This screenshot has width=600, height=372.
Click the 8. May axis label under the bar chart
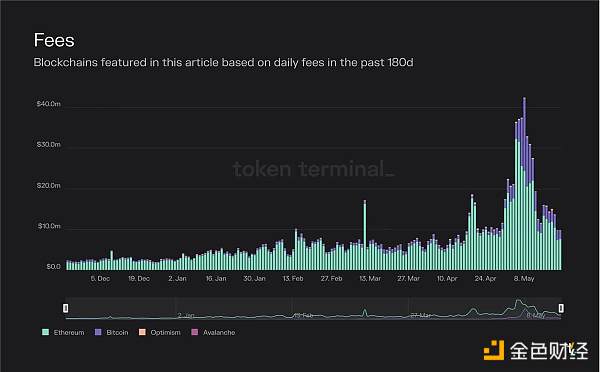click(x=524, y=279)
